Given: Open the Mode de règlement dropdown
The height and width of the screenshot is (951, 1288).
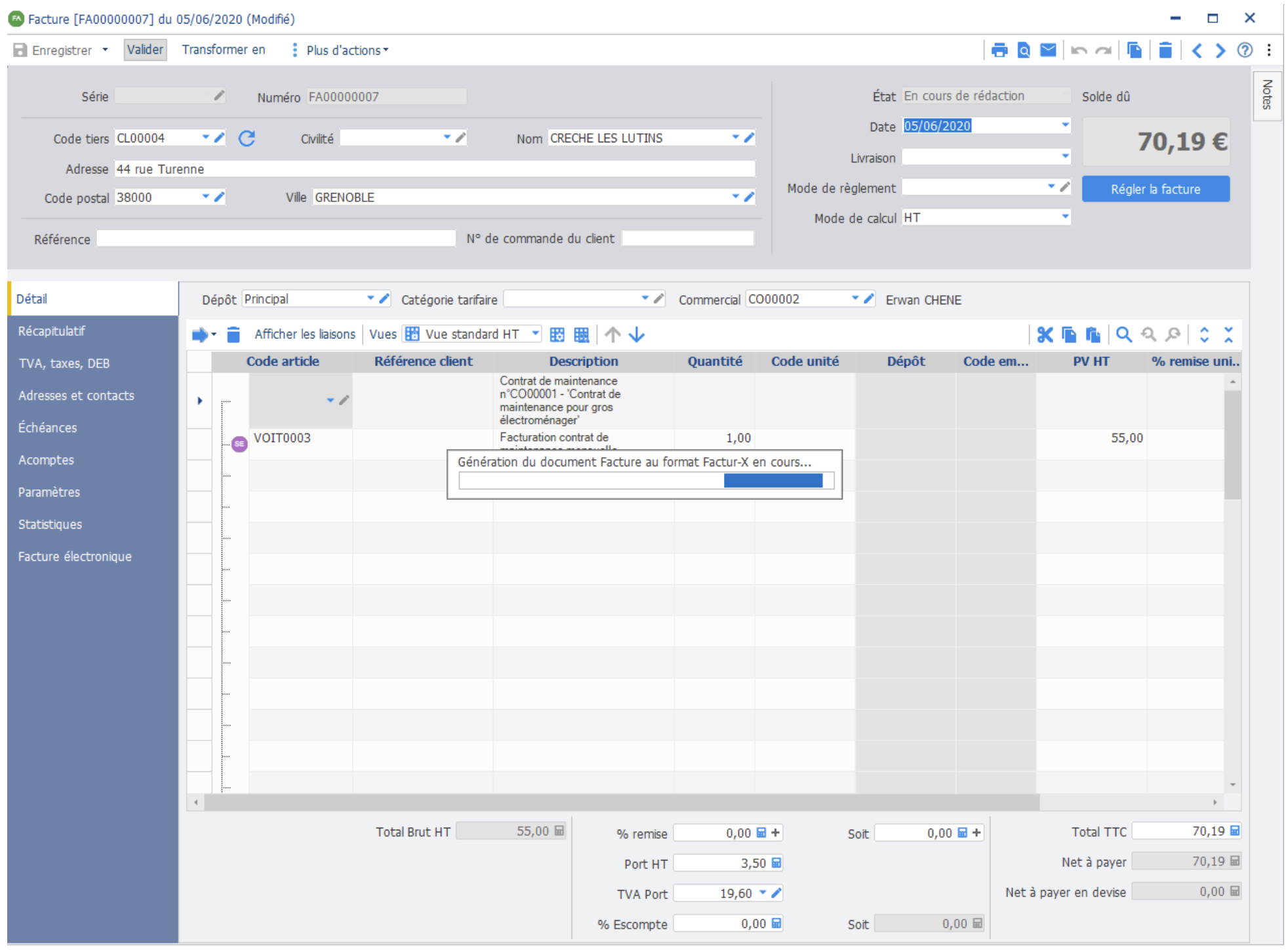Looking at the screenshot, I should coord(1051,187).
